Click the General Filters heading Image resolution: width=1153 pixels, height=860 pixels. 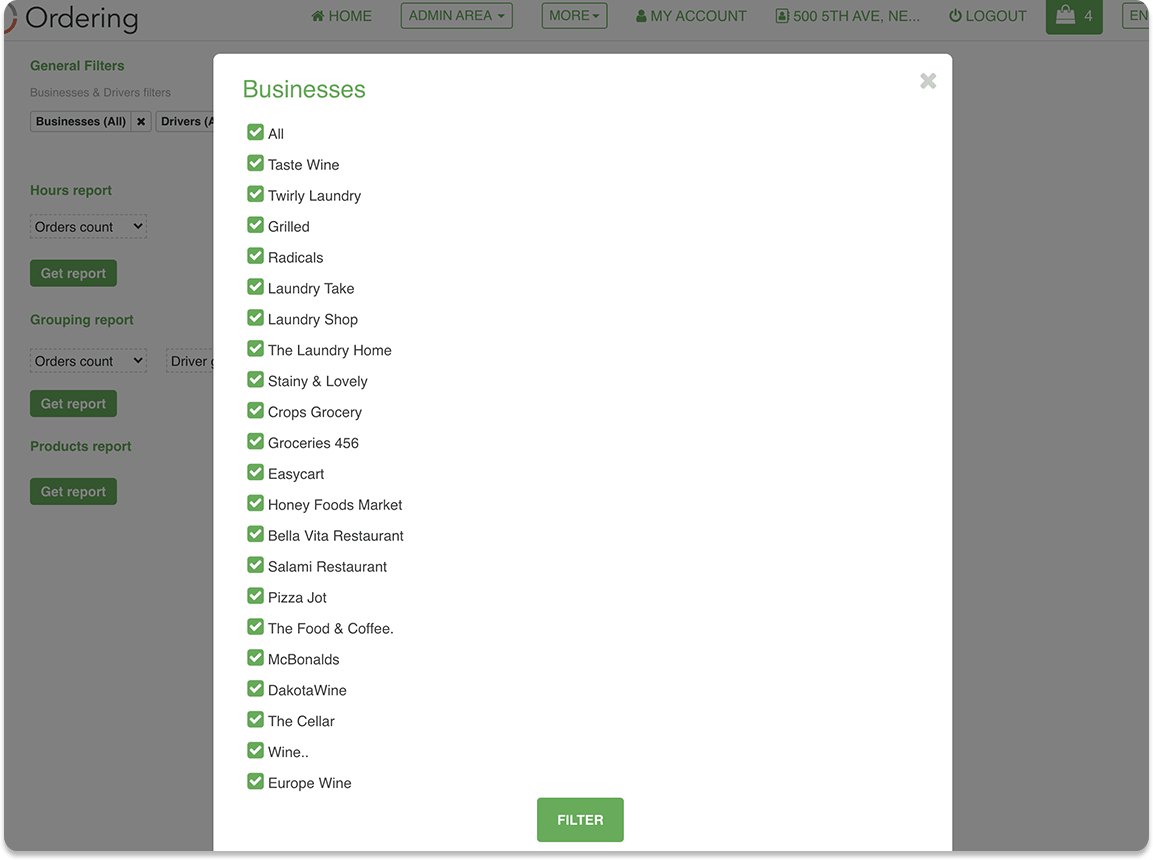coord(77,65)
